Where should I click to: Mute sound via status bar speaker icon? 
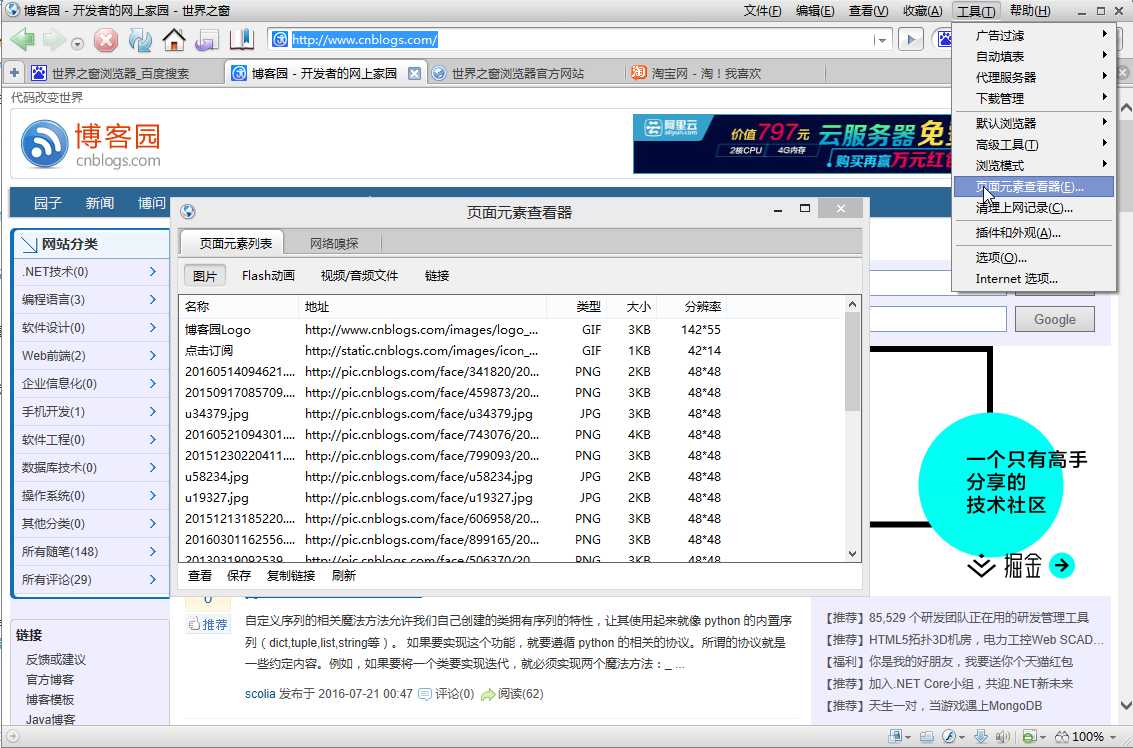click(1002, 736)
